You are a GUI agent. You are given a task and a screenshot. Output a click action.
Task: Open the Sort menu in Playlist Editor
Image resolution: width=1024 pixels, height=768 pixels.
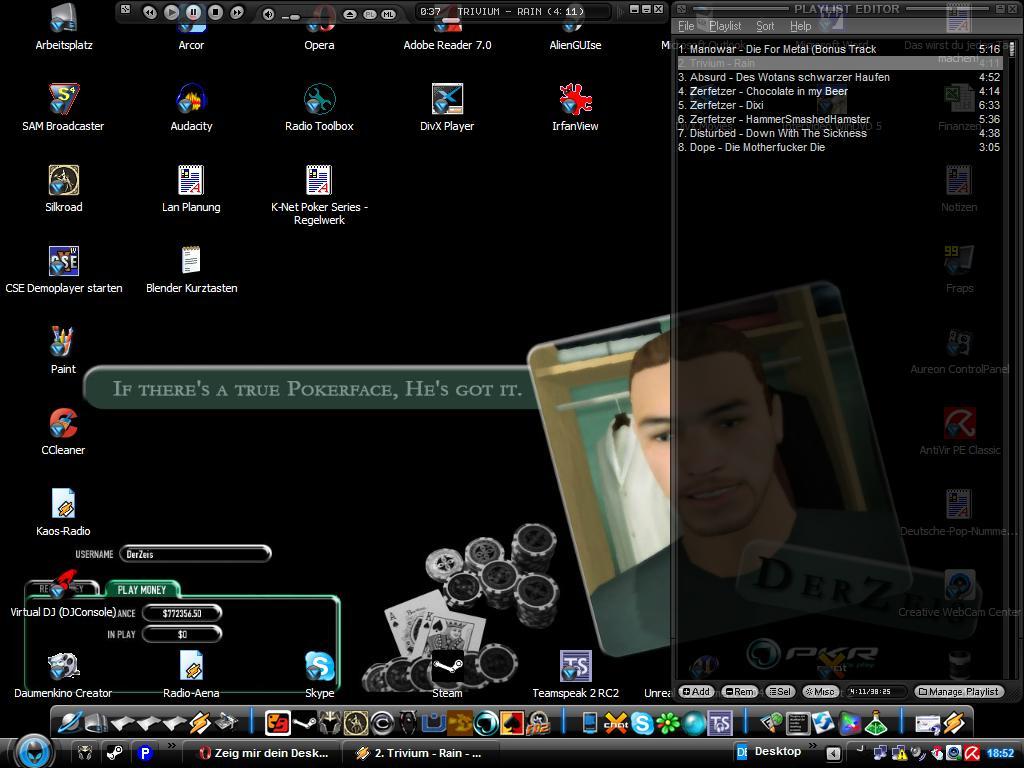765,26
